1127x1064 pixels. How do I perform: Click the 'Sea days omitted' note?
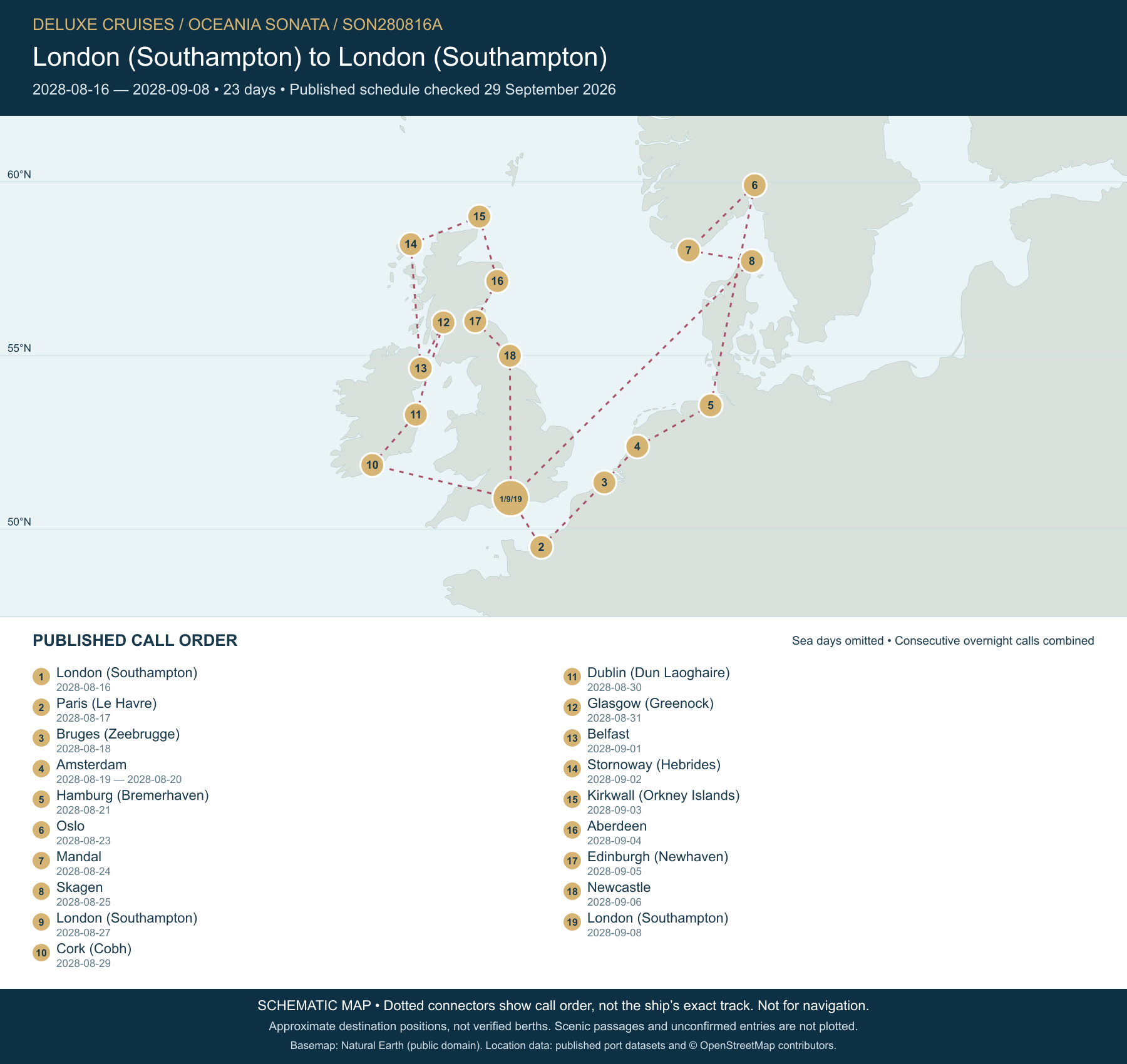click(x=838, y=641)
